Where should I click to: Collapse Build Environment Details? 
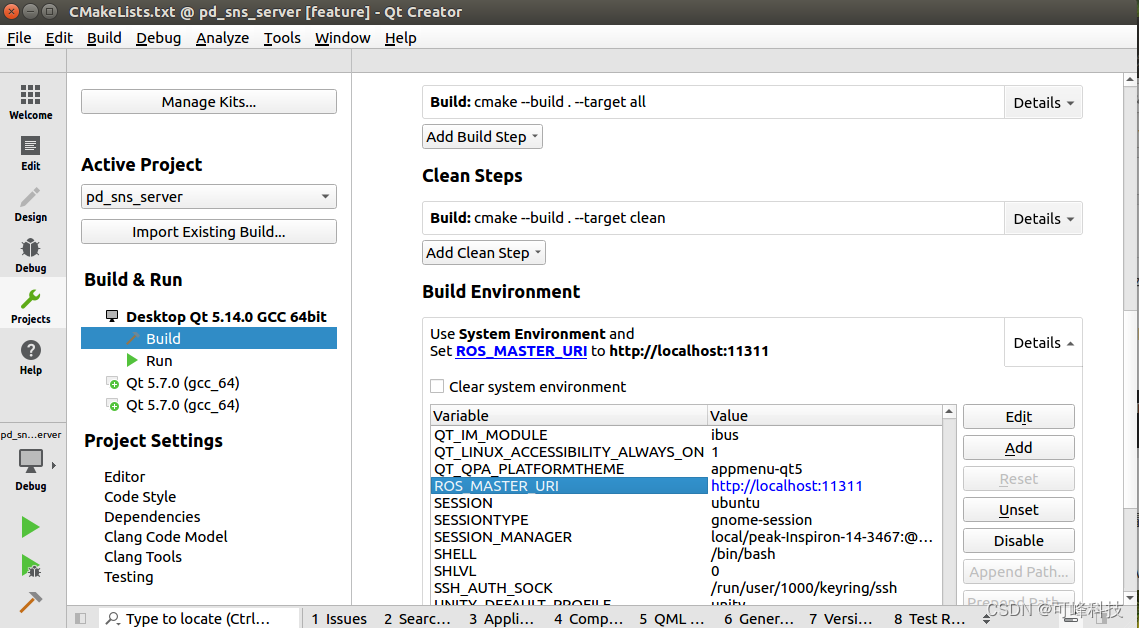click(x=1043, y=343)
